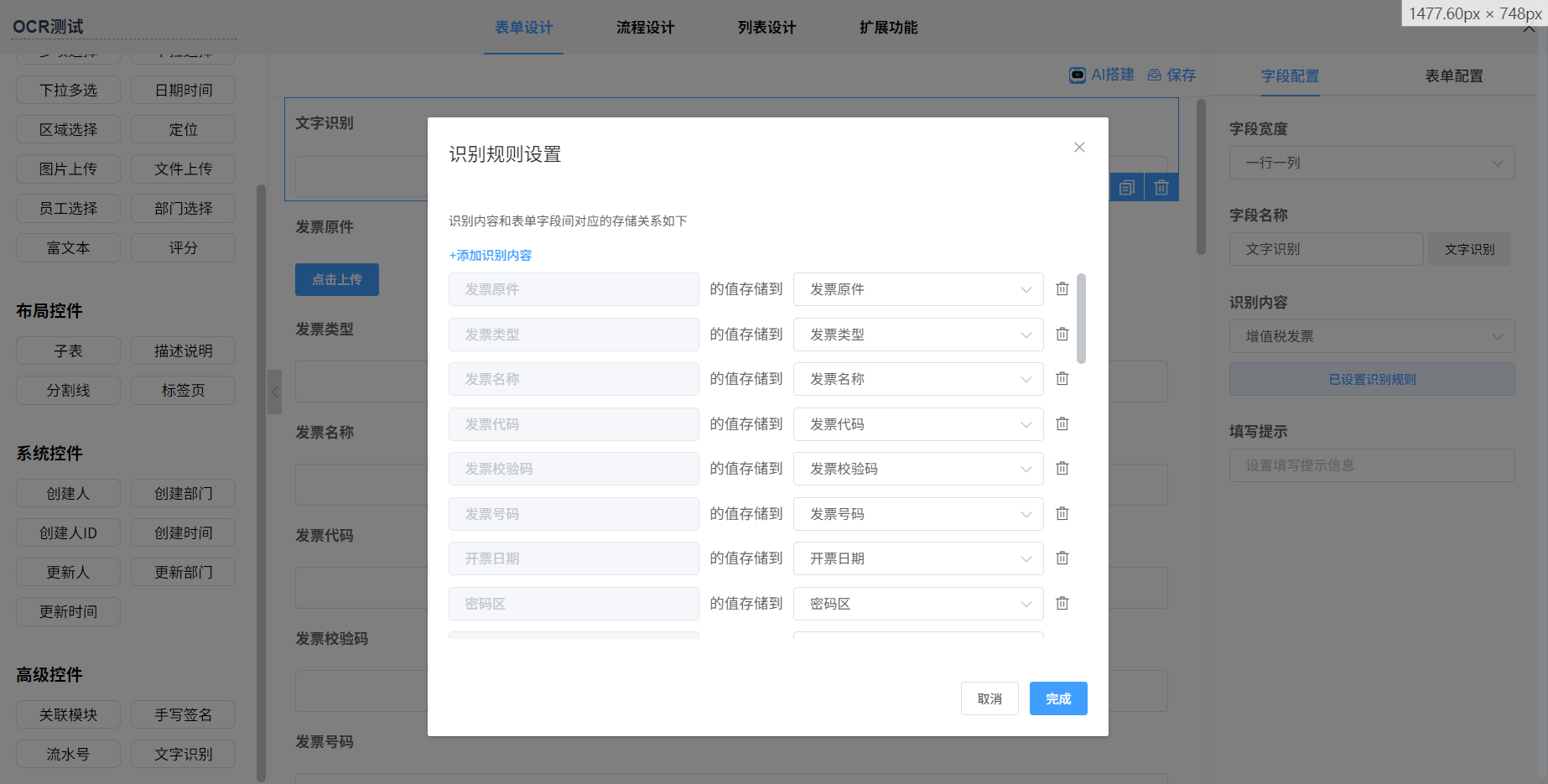Click the +添加识别内容 link
1548x784 pixels.
pyautogui.click(x=491, y=256)
